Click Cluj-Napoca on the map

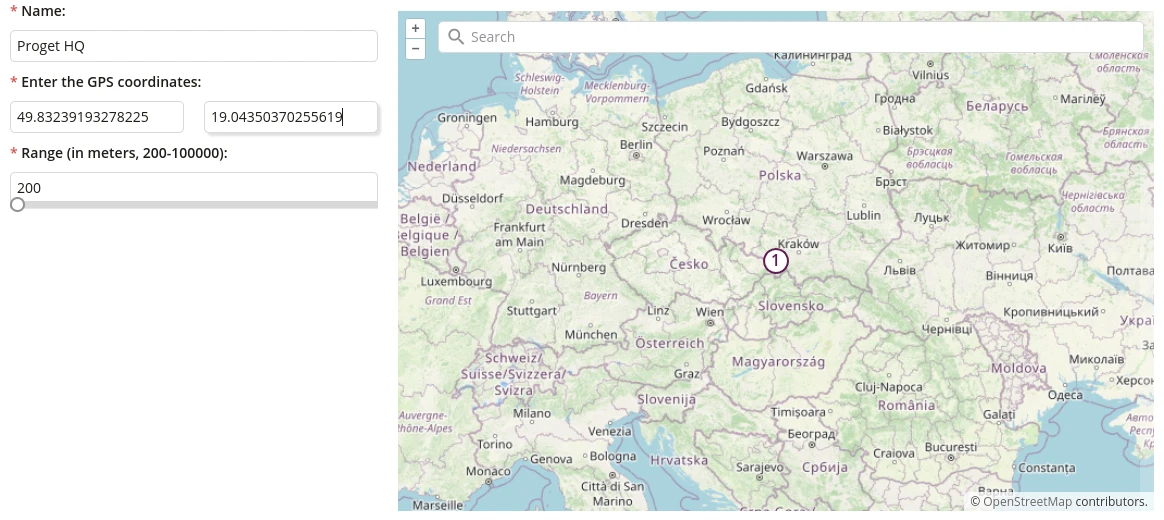click(x=889, y=387)
